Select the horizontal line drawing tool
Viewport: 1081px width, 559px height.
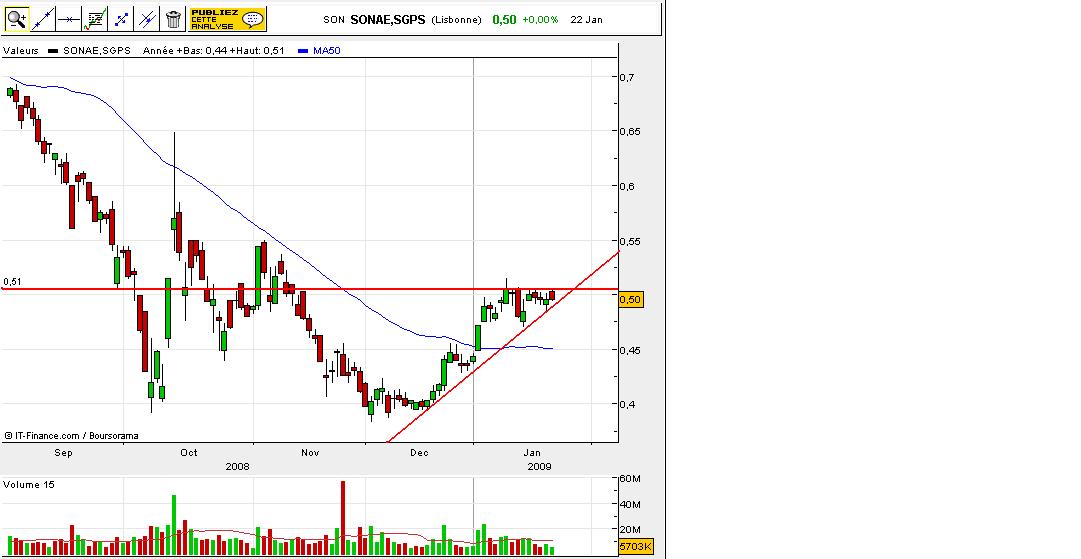pyautogui.click(x=69, y=19)
